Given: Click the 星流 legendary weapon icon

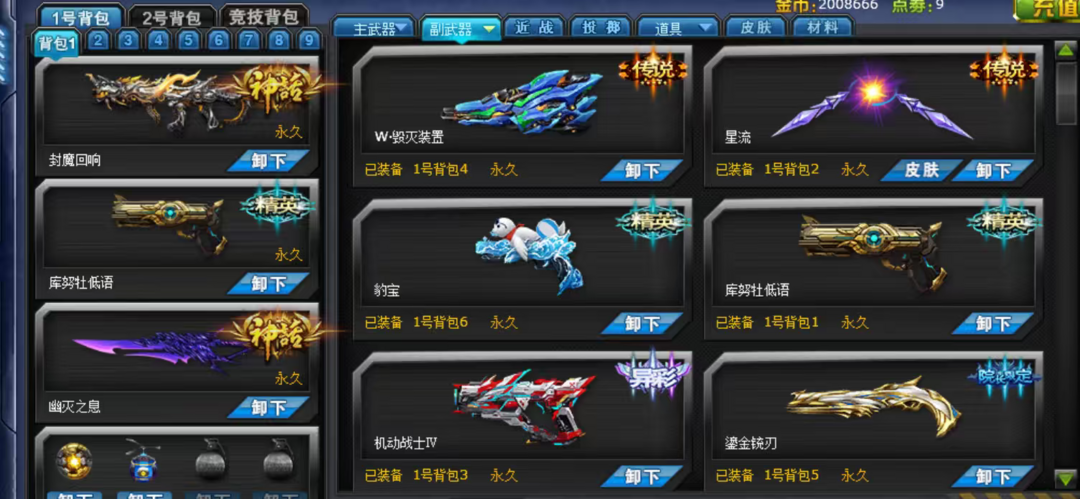Looking at the screenshot, I should (871, 105).
